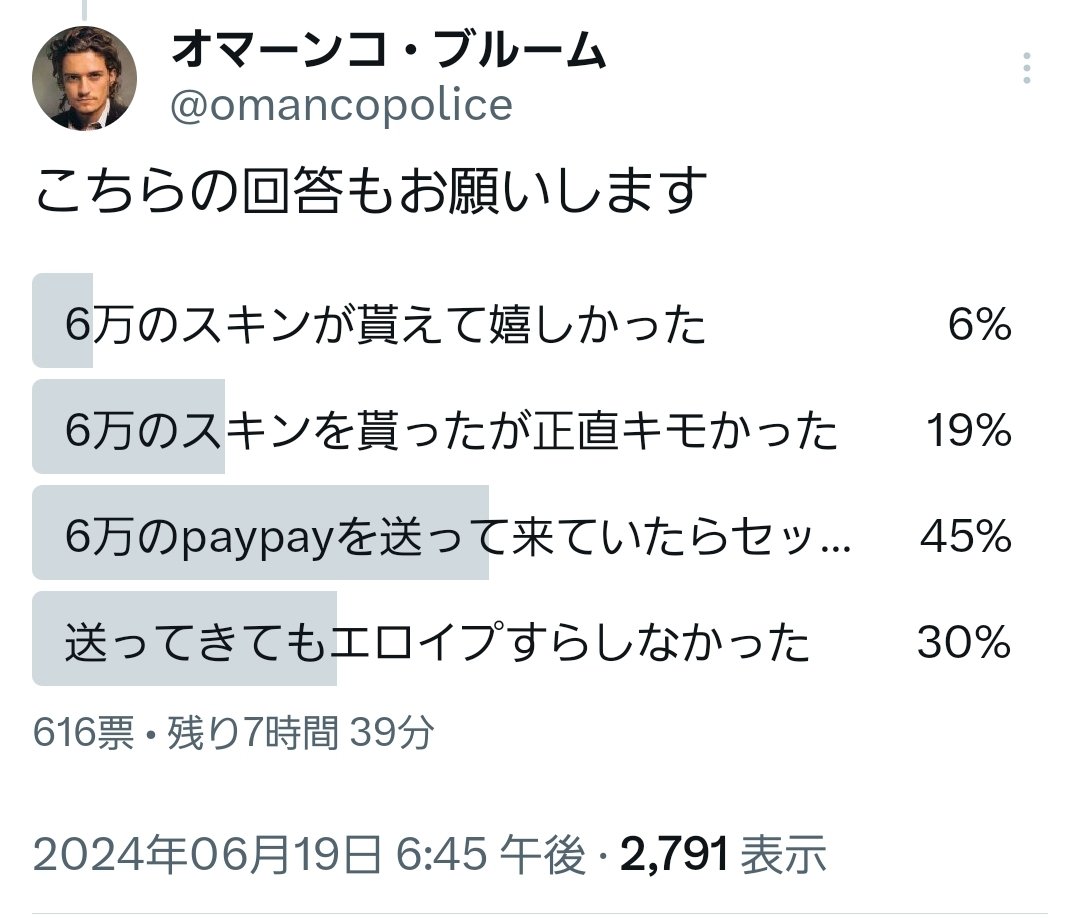
Task: Click the 616票 vote count
Action: pos(83,733)
